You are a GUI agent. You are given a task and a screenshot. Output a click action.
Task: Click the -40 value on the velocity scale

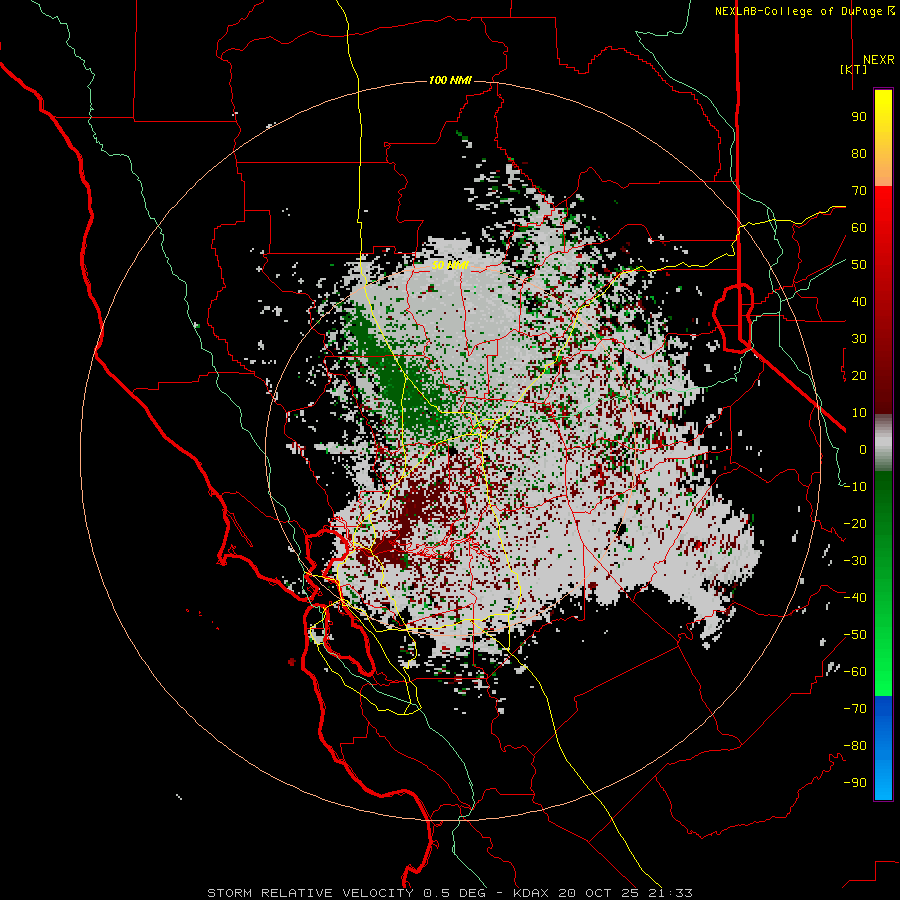coord(855,598)
